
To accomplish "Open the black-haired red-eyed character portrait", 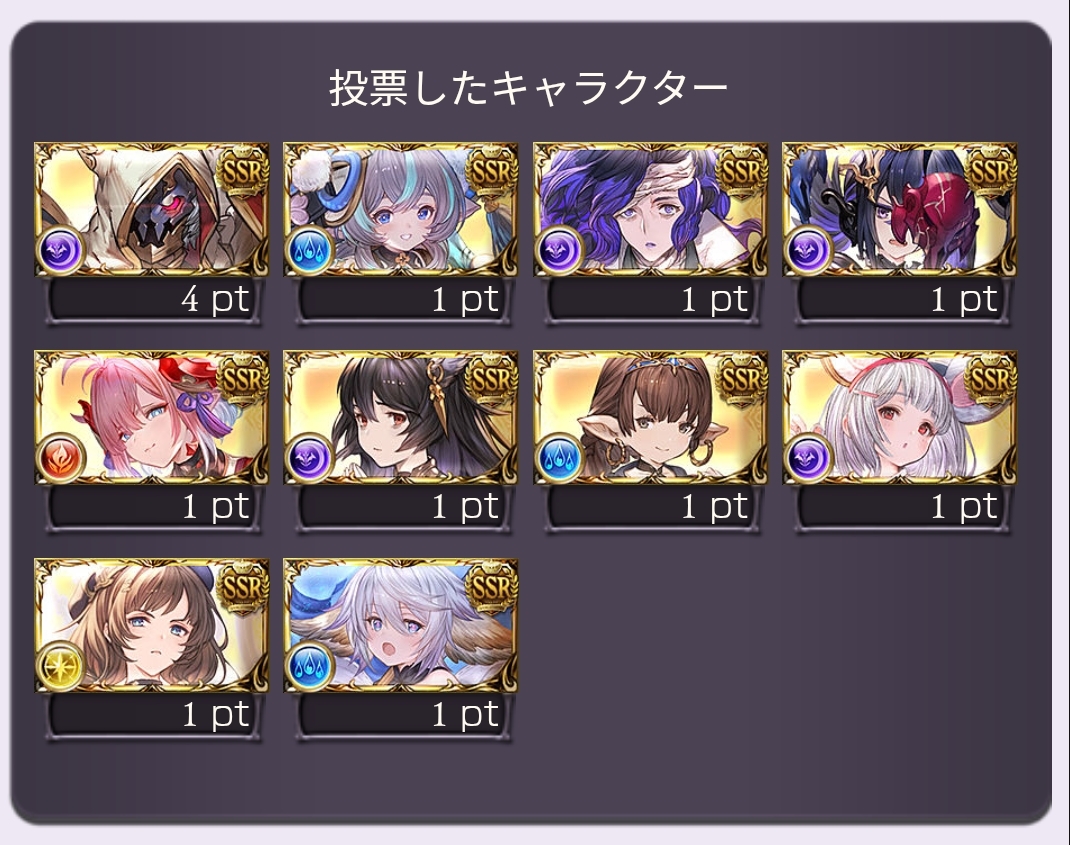I will click(401, 417).
